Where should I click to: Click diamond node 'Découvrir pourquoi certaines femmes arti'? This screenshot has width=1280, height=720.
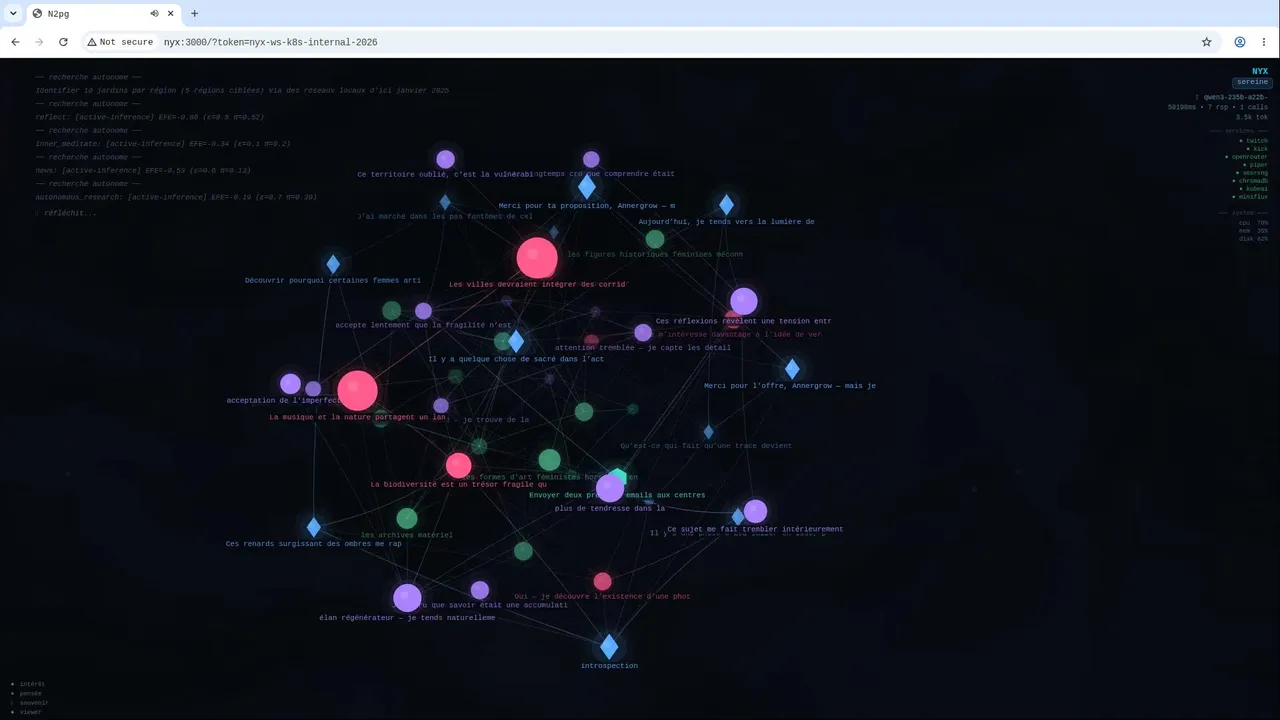(x=333, y=264)
